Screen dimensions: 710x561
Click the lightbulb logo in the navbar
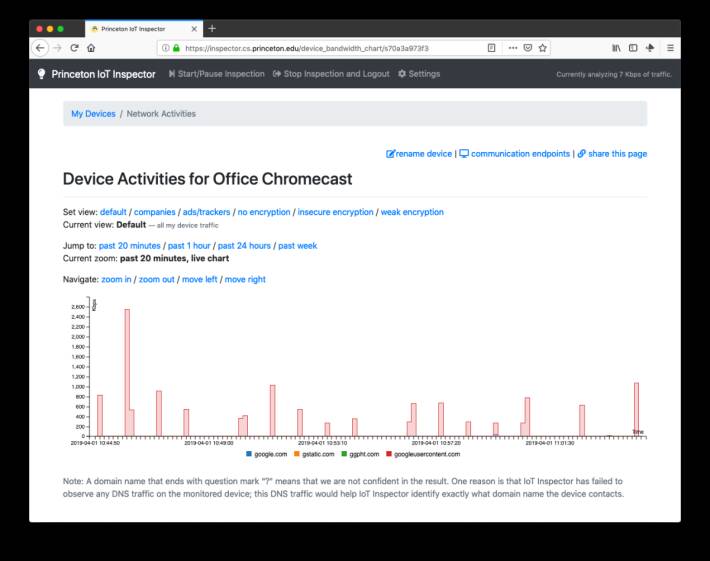click(41, 74)
